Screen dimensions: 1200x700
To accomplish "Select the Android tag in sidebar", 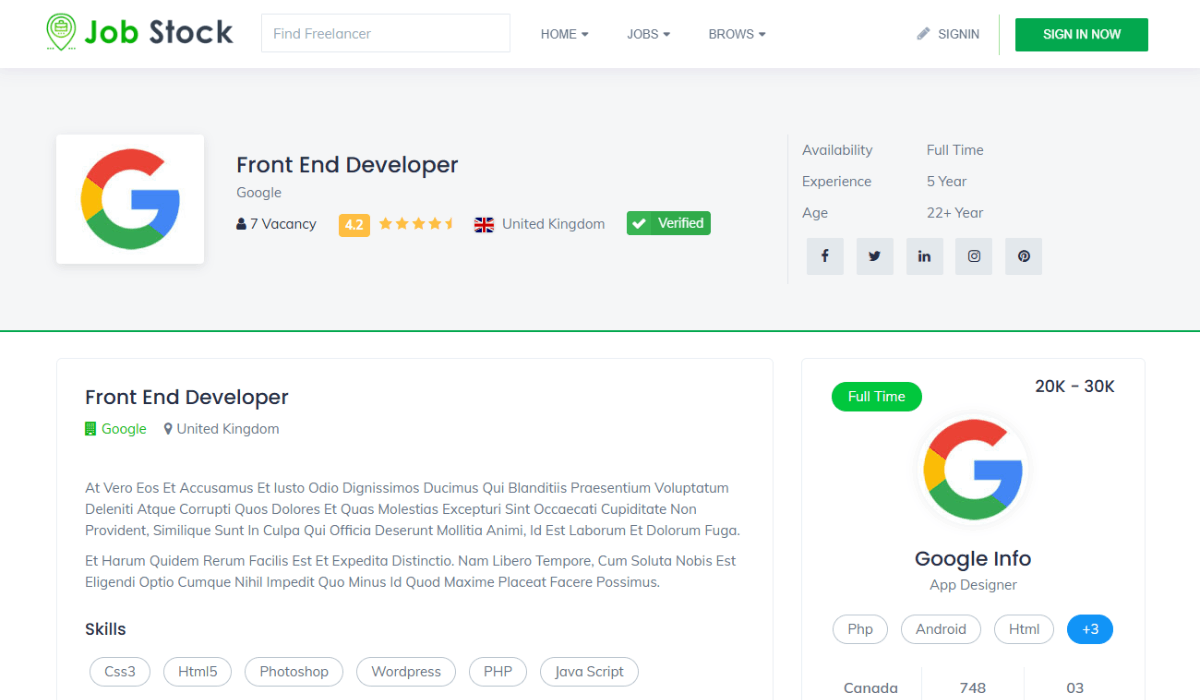I will point(941,629).
